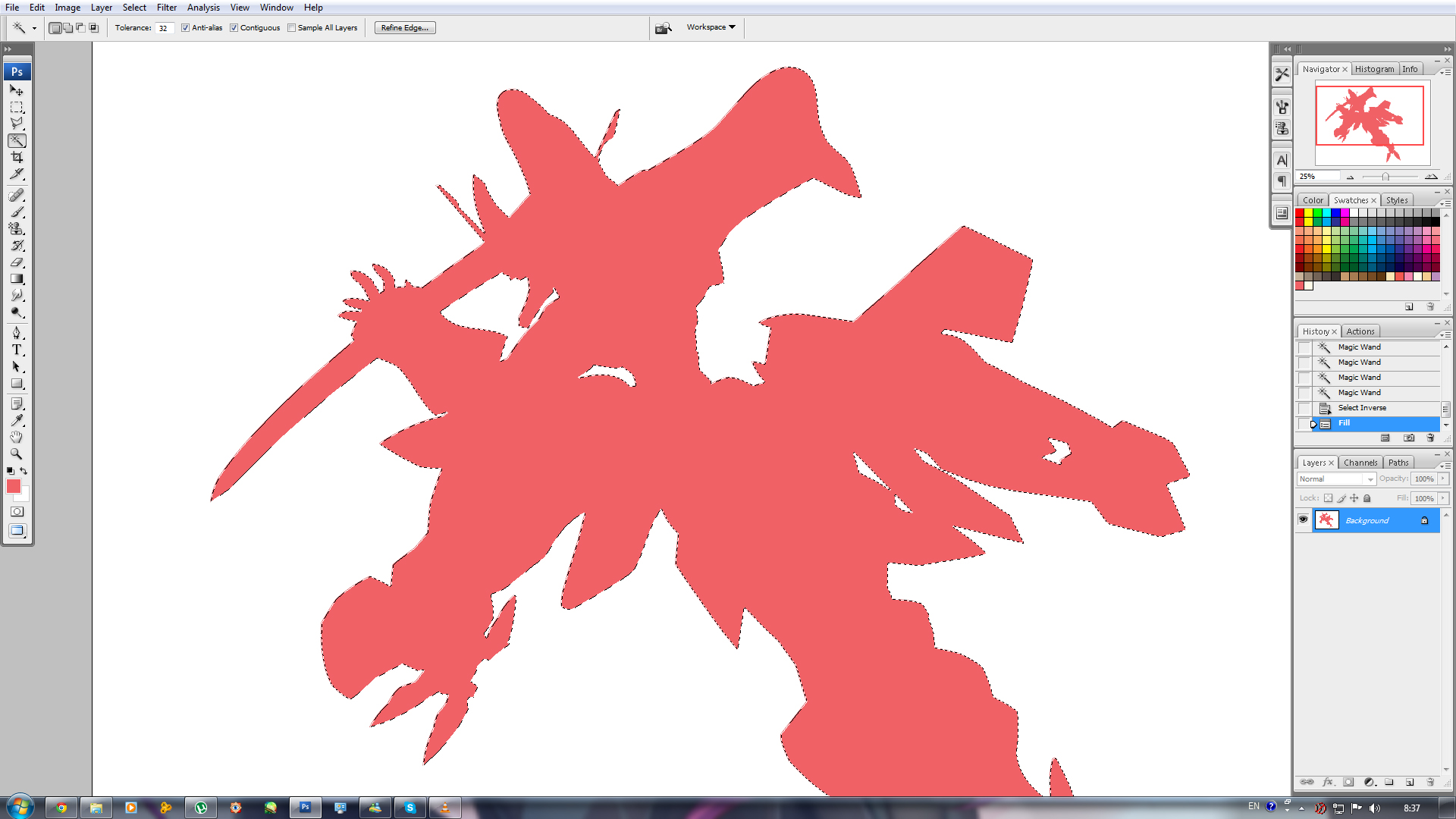Create a new layer group folder
The width and height of the screenshot is (1456, 819).
[x=1389, y=782]
